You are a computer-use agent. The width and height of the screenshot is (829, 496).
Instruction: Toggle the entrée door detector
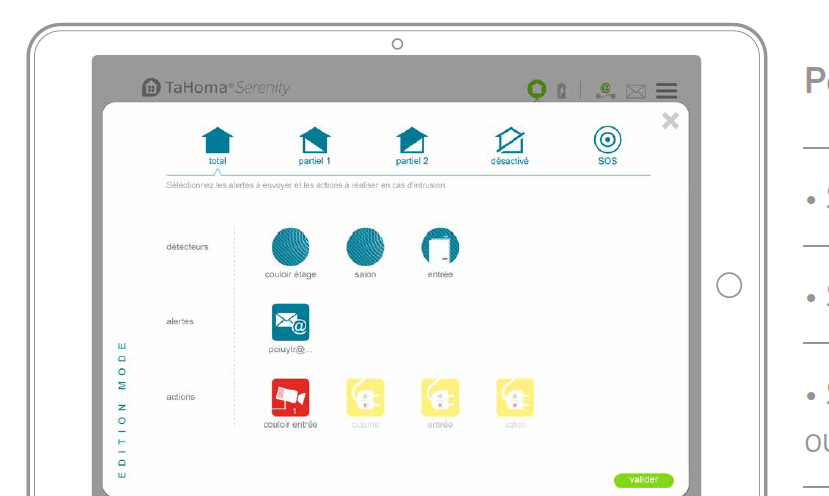[440, 247]
